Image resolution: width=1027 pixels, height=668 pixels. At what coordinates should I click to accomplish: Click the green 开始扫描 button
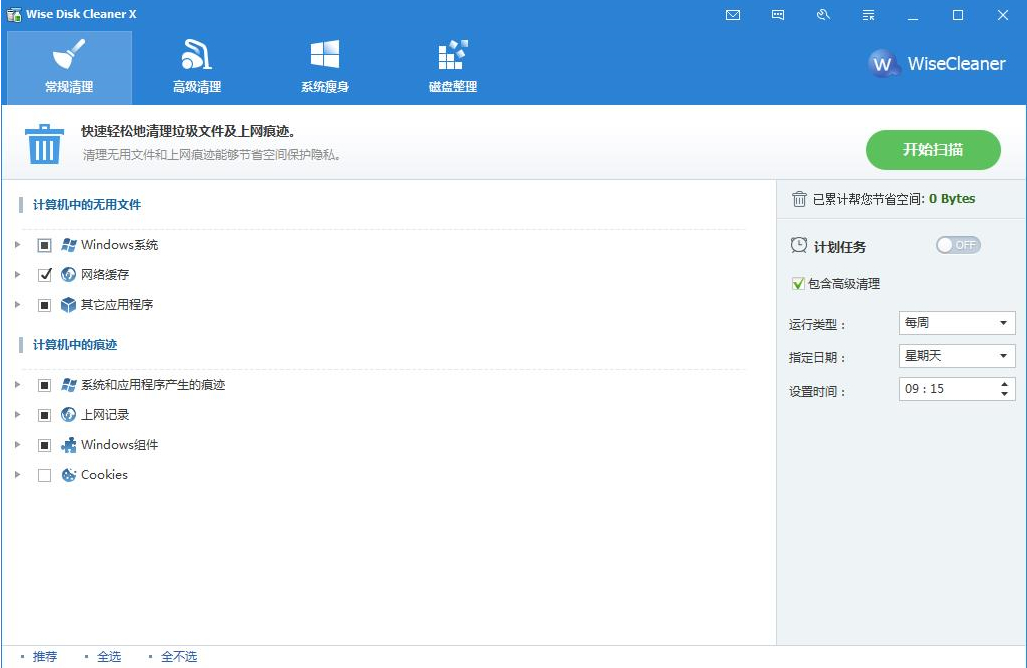[x=932, y=150]
